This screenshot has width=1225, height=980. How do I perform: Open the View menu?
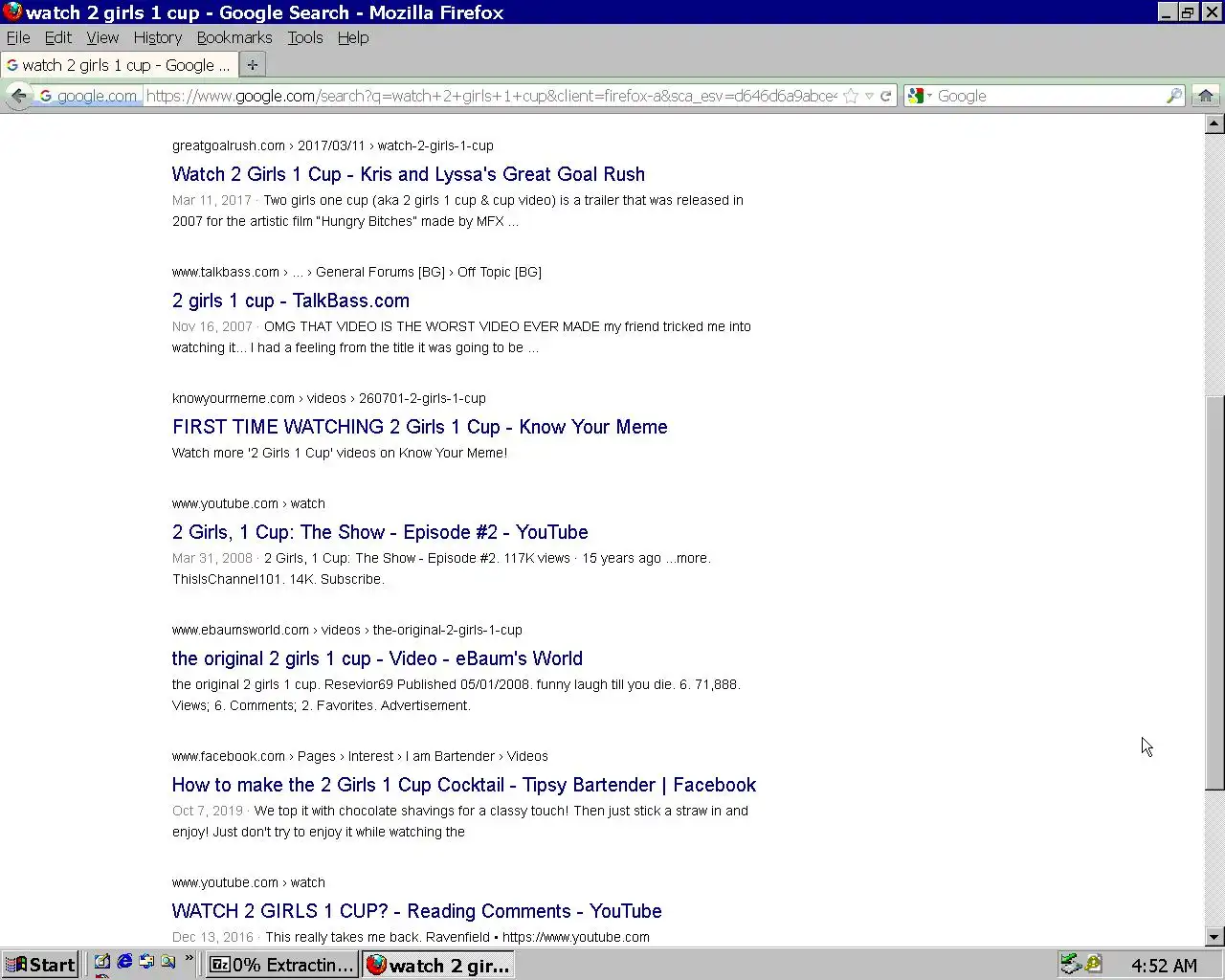coord(102,37)
